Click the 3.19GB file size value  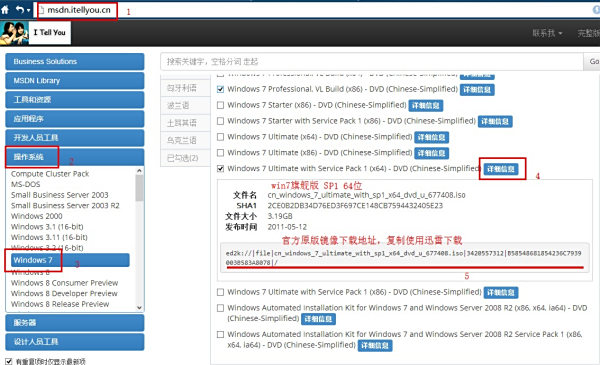pyautogui.click(x=280, y=216)
